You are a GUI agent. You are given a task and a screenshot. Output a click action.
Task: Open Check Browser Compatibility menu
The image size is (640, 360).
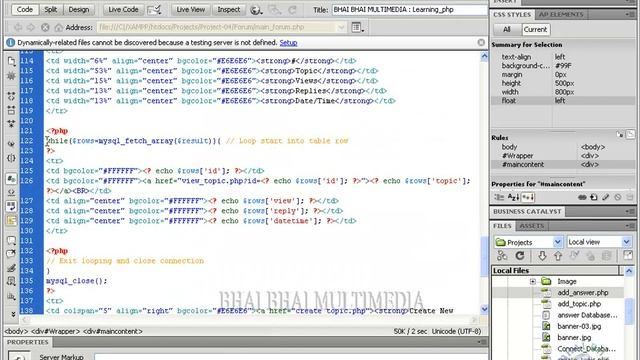pos(154,9)
